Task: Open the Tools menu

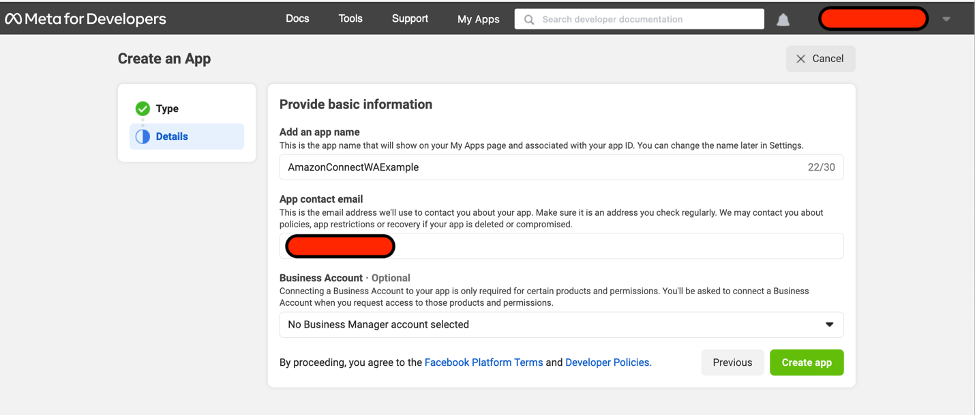Action: click(x=350, y=19)
